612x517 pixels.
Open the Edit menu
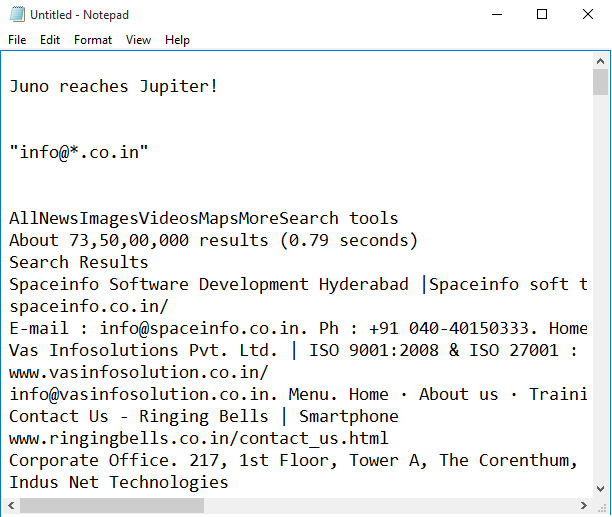click(x=50, y=40)
